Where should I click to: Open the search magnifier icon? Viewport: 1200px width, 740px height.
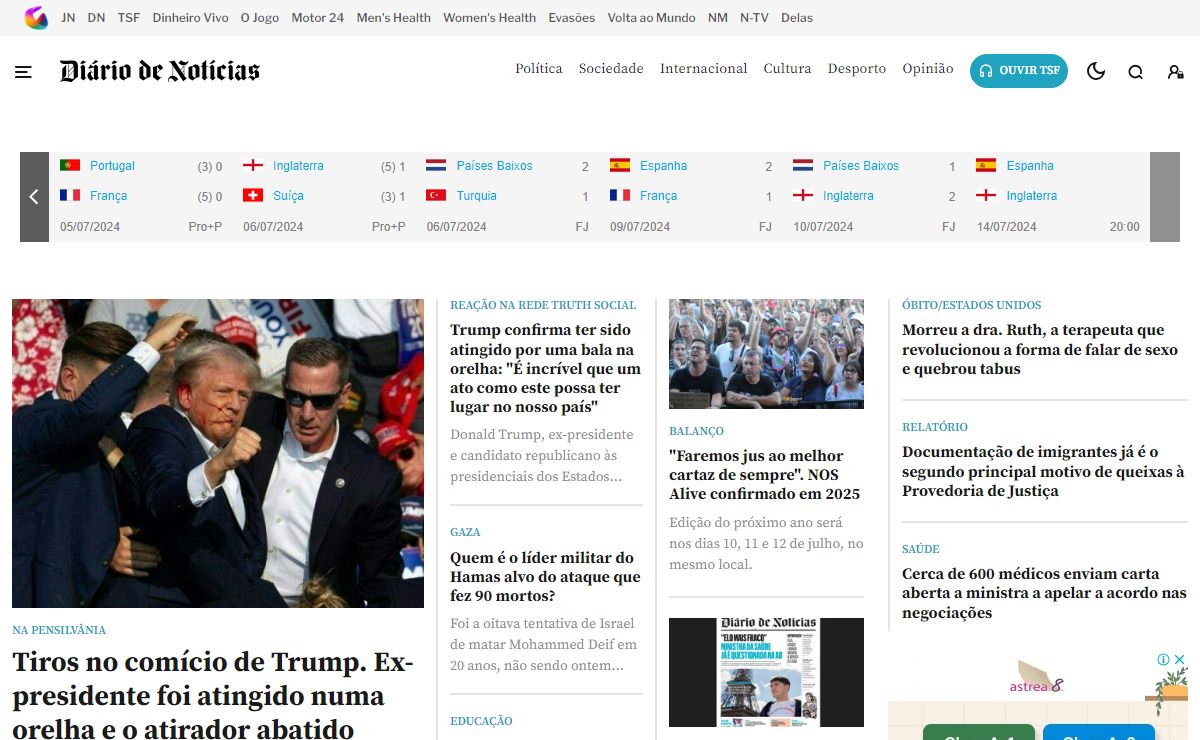click(1136, 72)
